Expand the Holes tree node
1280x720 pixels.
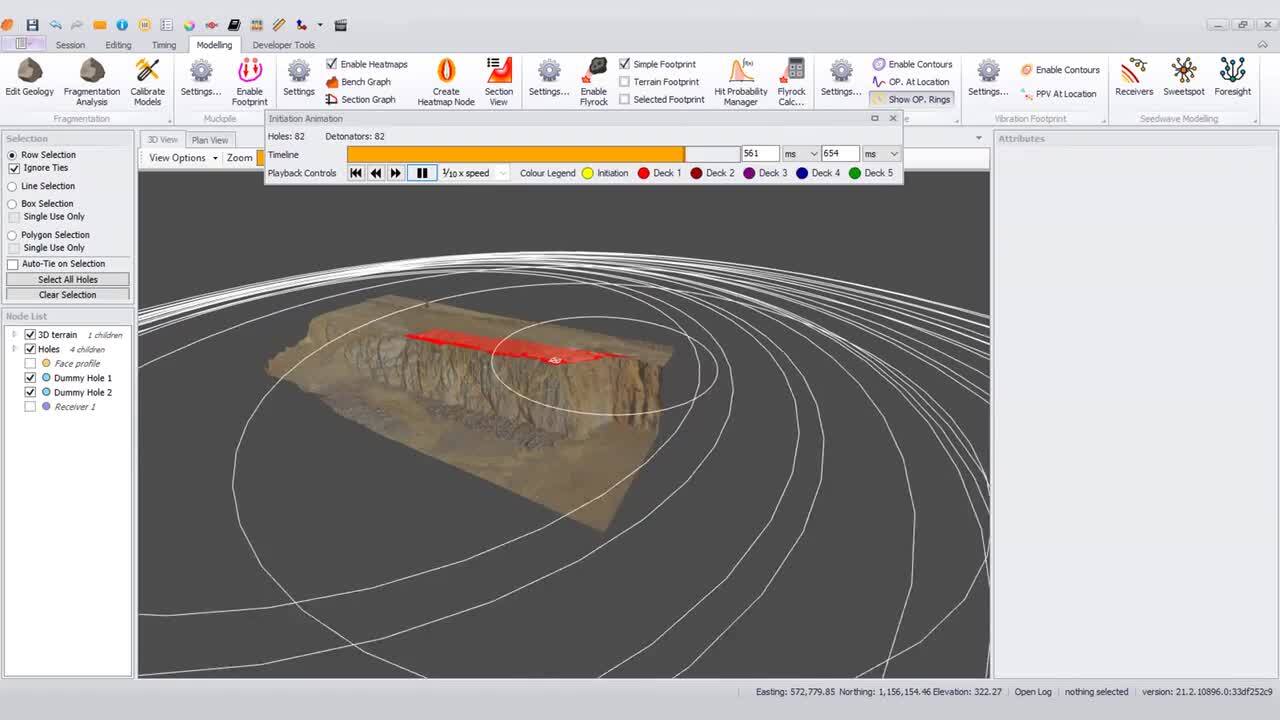[x=14, y=349]
